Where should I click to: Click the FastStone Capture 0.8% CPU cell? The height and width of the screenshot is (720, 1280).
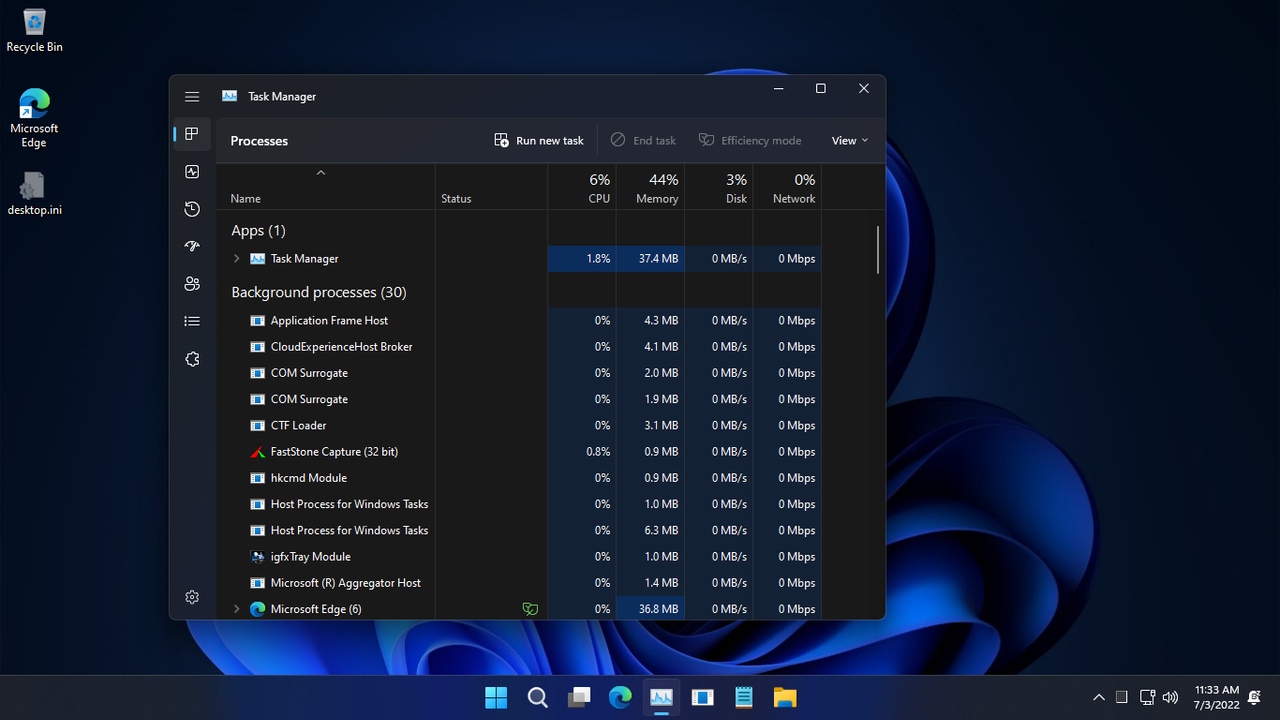coord(582,452)
